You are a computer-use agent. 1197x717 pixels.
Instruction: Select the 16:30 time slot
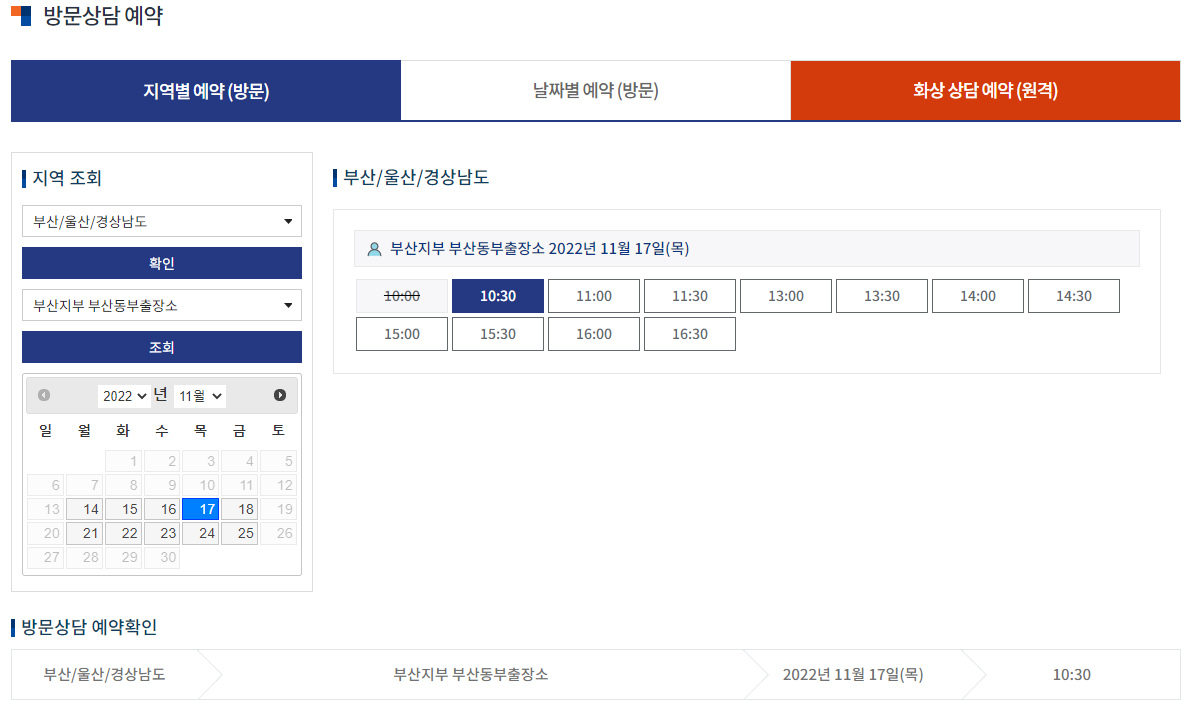[x=689, y=333]
